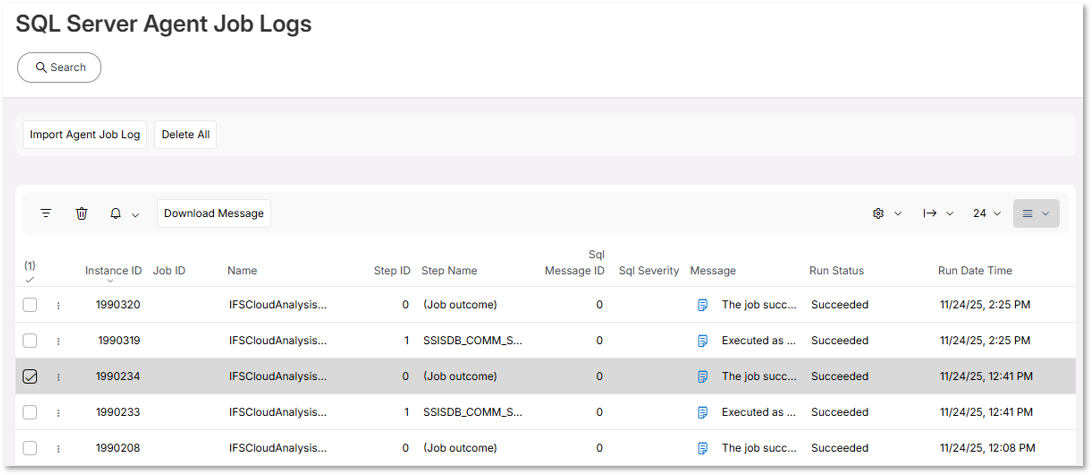The width and height of the screenshot is (1092, 475).
Task: Click run date 11/24/25, 12:08 PM
Action: pyautogui.click(x=988, y=449)
